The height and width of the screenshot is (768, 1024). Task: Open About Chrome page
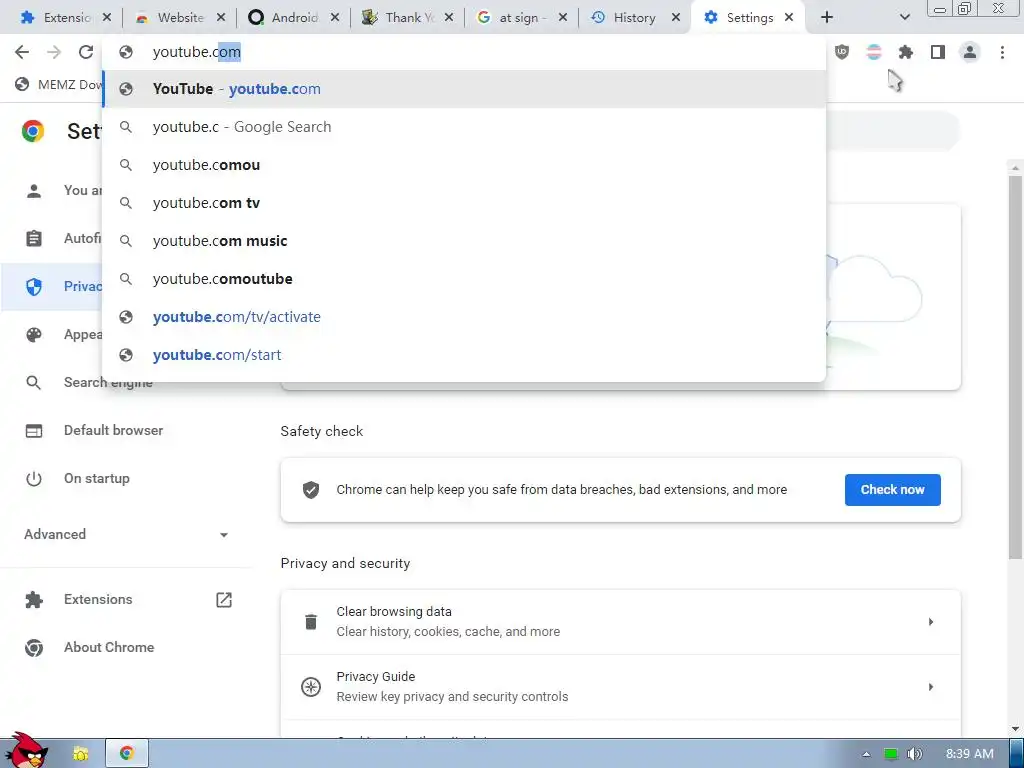(x=109, y=647)
